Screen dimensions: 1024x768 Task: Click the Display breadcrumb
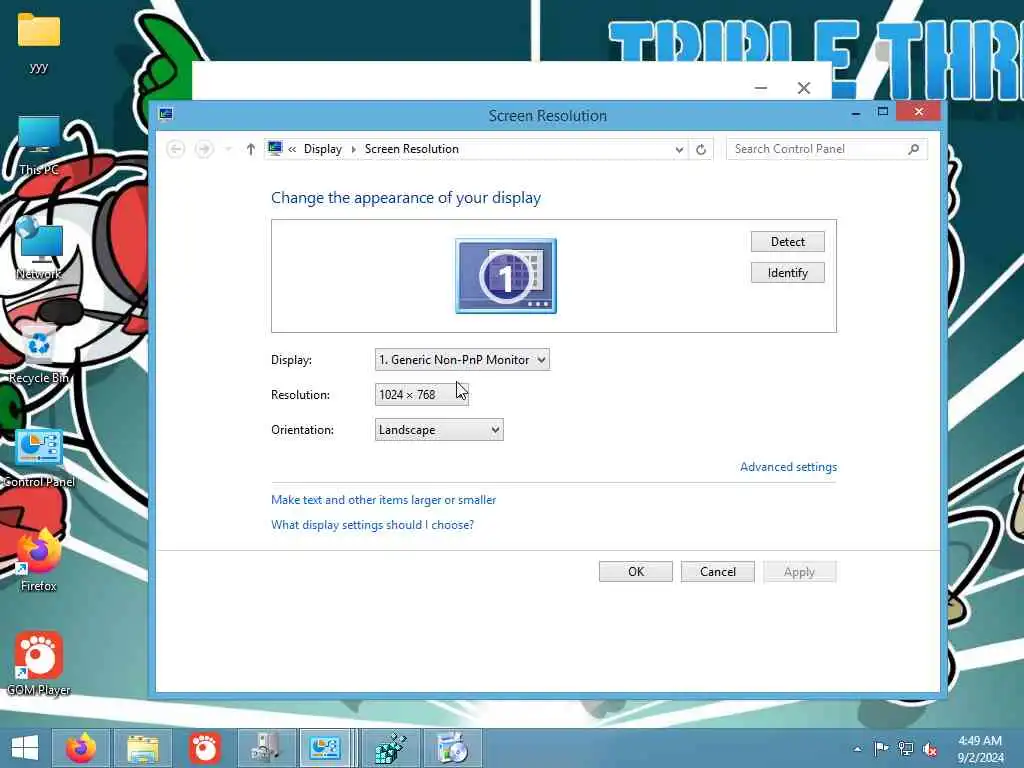point(323,149)
